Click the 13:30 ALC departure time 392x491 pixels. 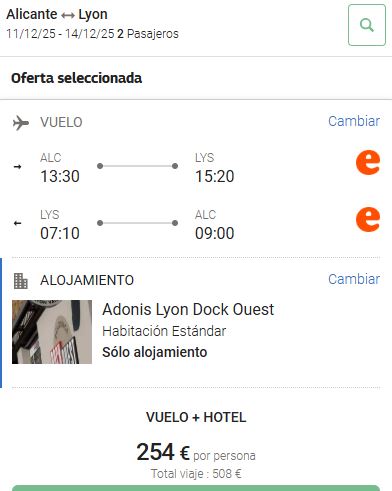[60, 176]
